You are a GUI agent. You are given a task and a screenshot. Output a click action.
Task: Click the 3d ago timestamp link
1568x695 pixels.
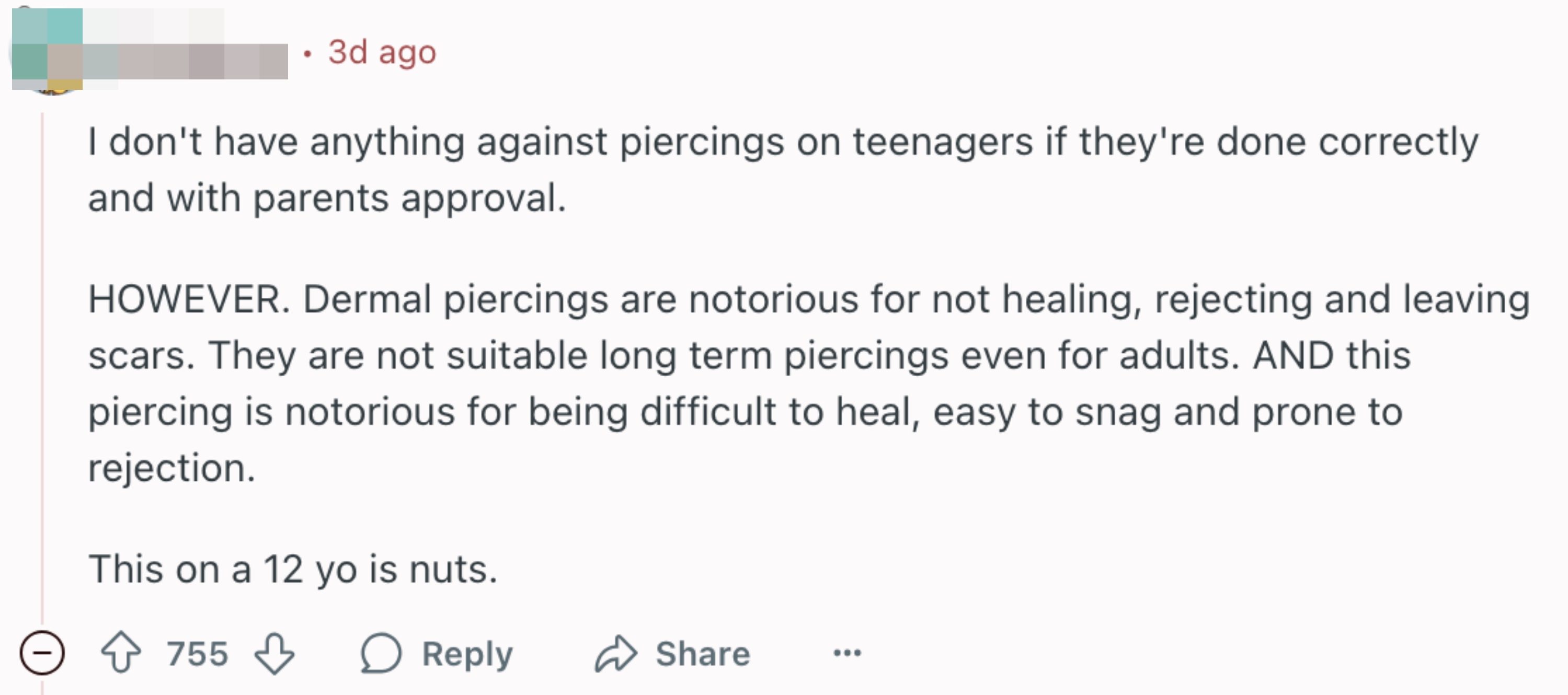coord(381,52)
